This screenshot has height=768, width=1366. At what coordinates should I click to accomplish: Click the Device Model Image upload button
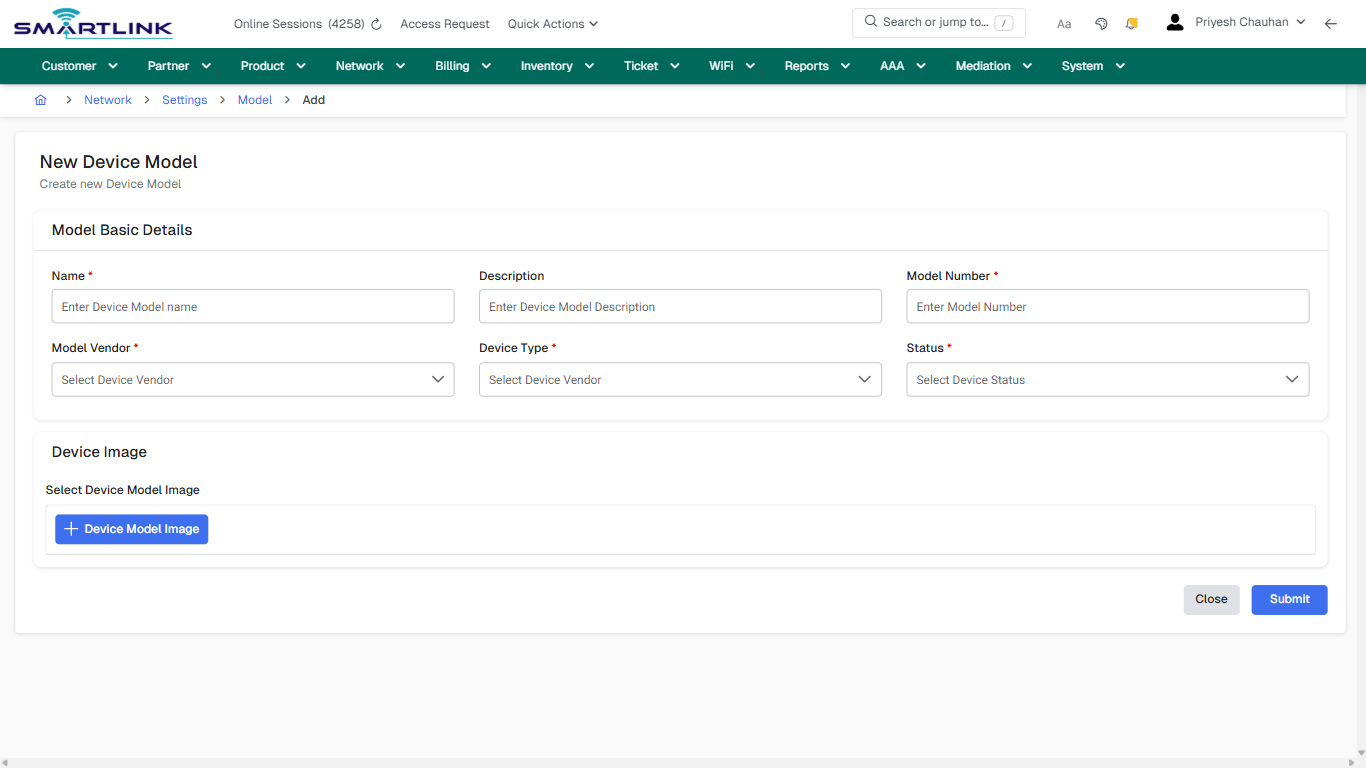coord(131,528)
